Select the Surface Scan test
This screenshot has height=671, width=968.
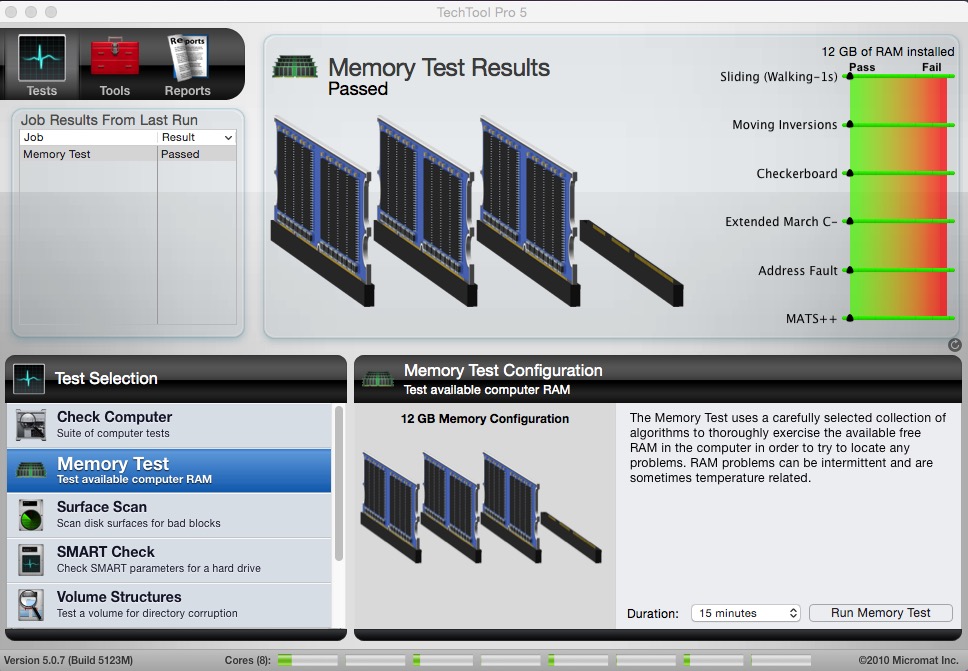169,515
